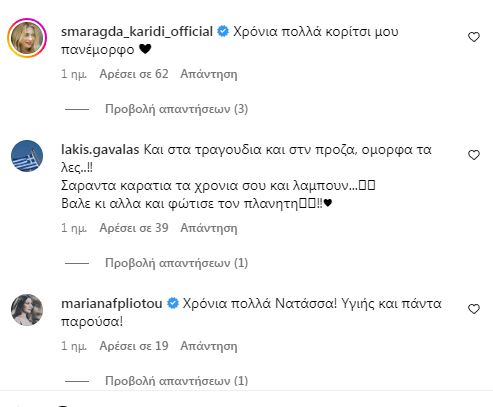The width and height of the screenshot is (493, 407).
Task: Open the marianafpliotou username link
Action: click(x=112, y=304)
